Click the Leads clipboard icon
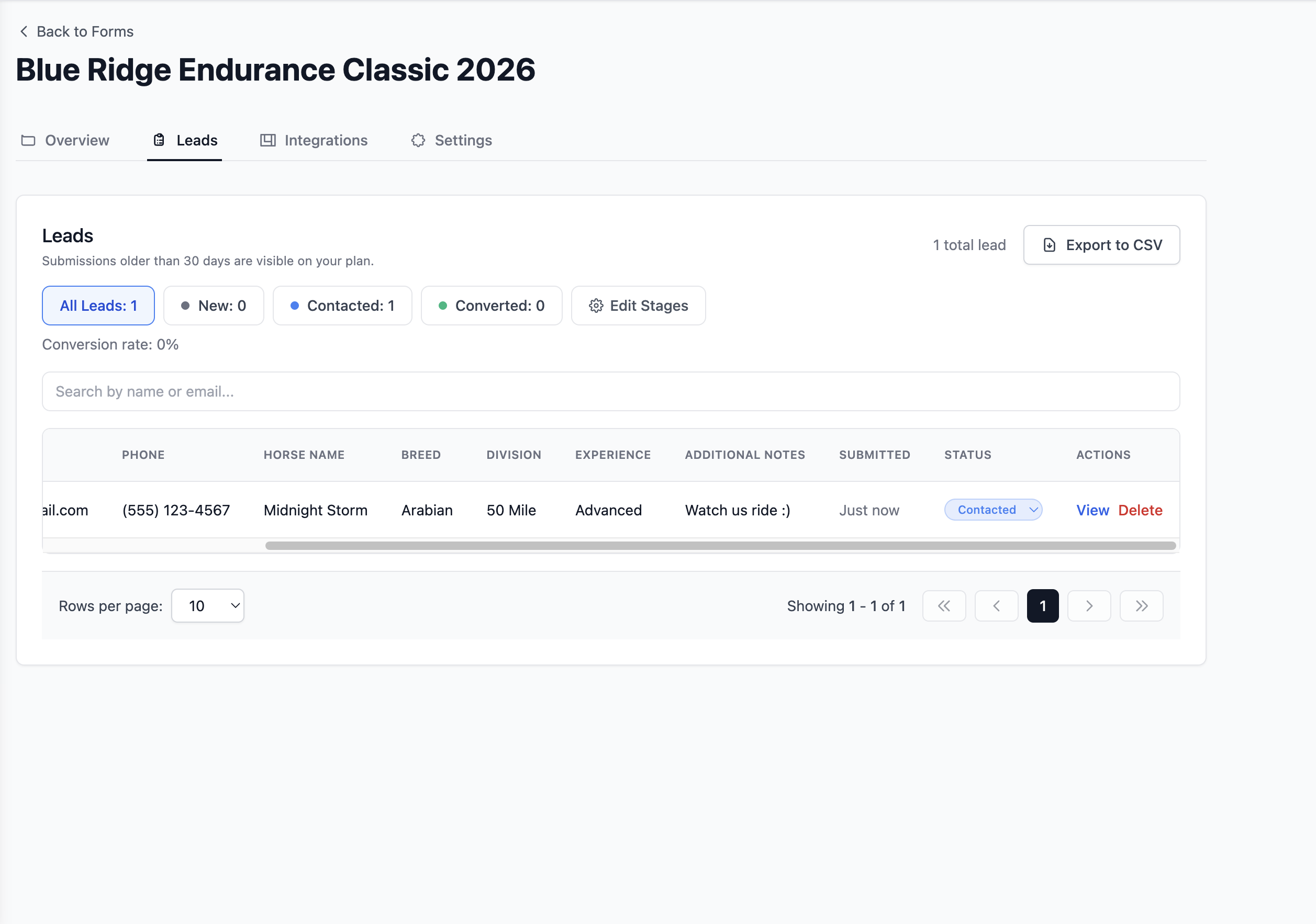The width and height of the screenshot is (1316, 924). (159, 140)
